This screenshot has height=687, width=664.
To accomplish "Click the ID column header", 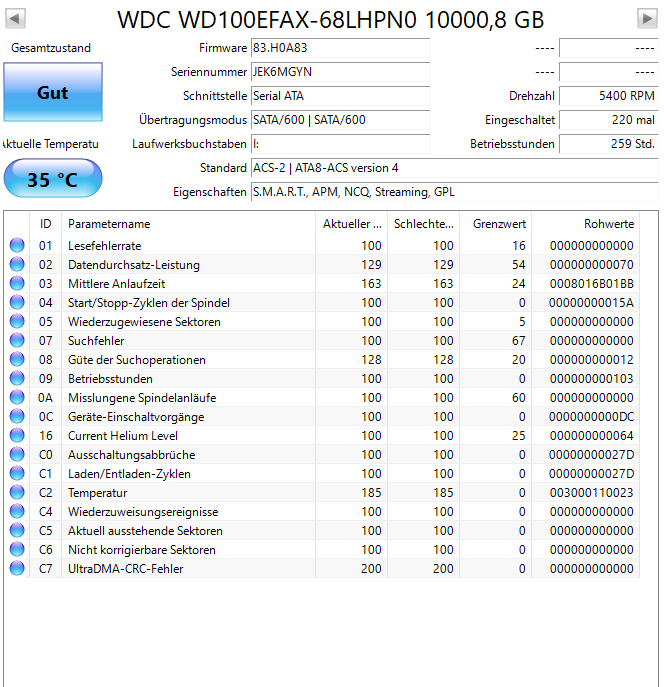I will click(46, 224).
